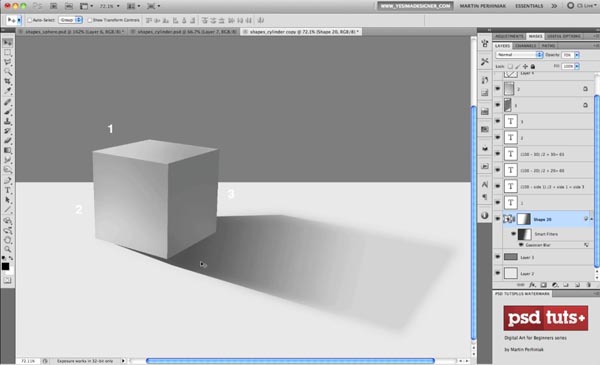Hide Layer 3 visibility eye
Viewport: 600px width, 365px height.
(497, 257)
